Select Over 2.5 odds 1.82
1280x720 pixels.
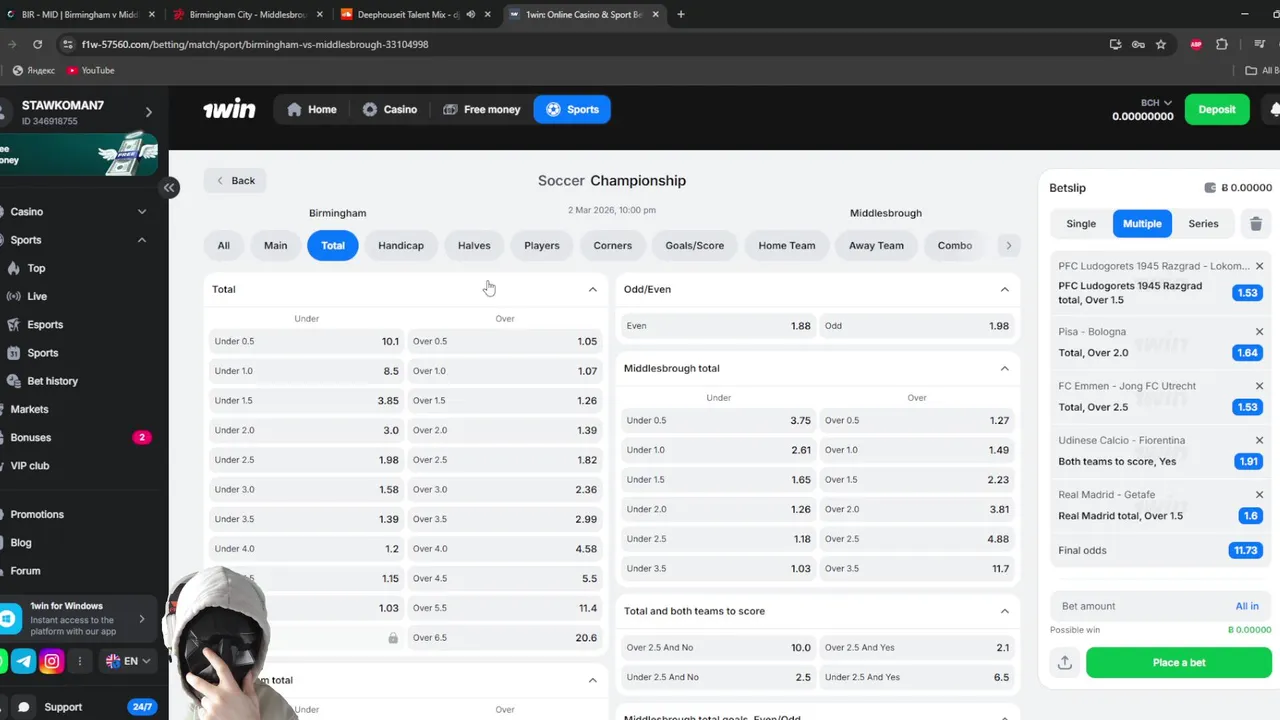pyautogui.click(x=505, y=460)
